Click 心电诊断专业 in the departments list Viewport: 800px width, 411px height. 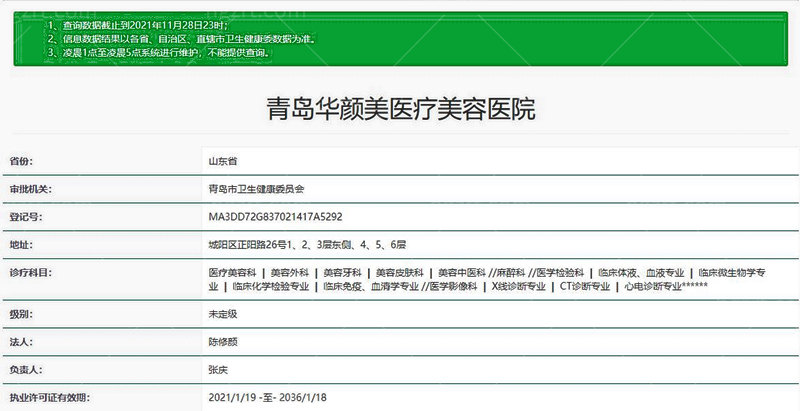653,286
